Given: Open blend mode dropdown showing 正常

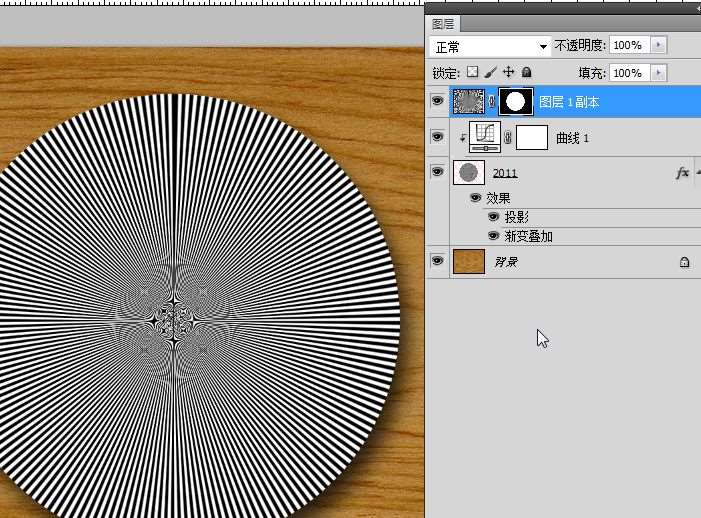Looking at the screenshot, I should [490, 46].
